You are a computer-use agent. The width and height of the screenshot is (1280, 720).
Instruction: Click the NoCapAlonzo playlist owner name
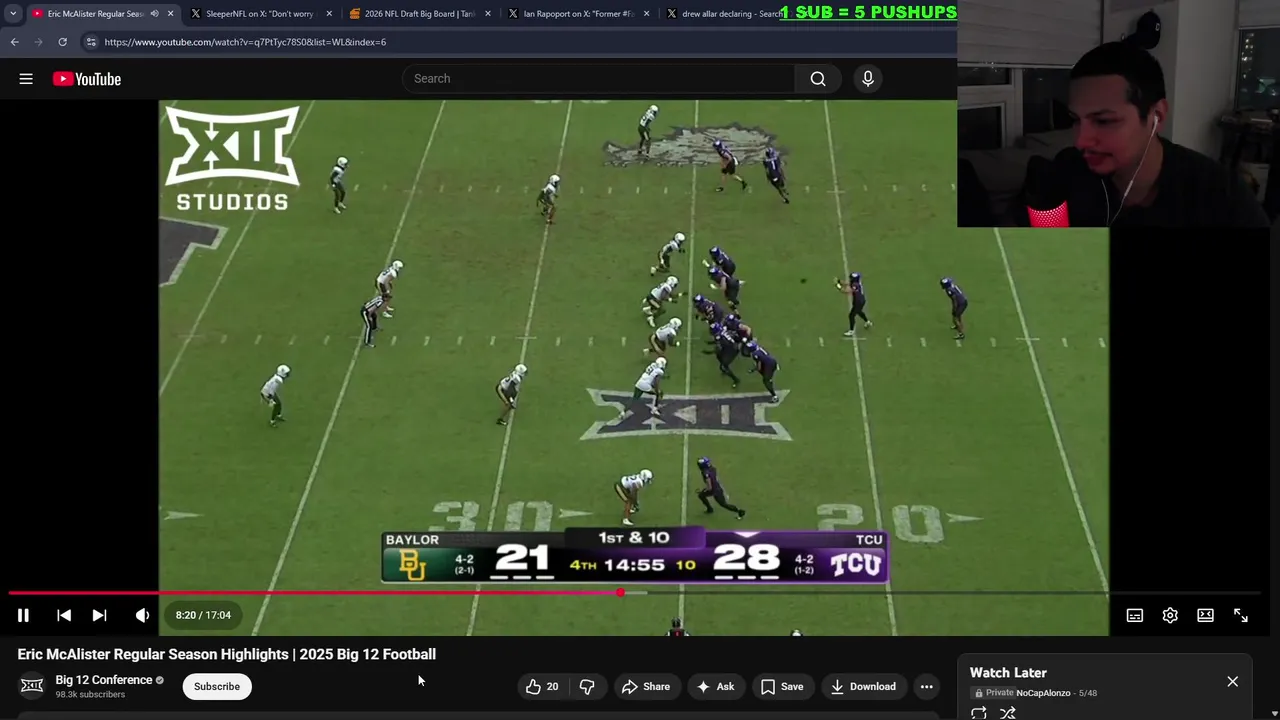tap(1043, 693)
